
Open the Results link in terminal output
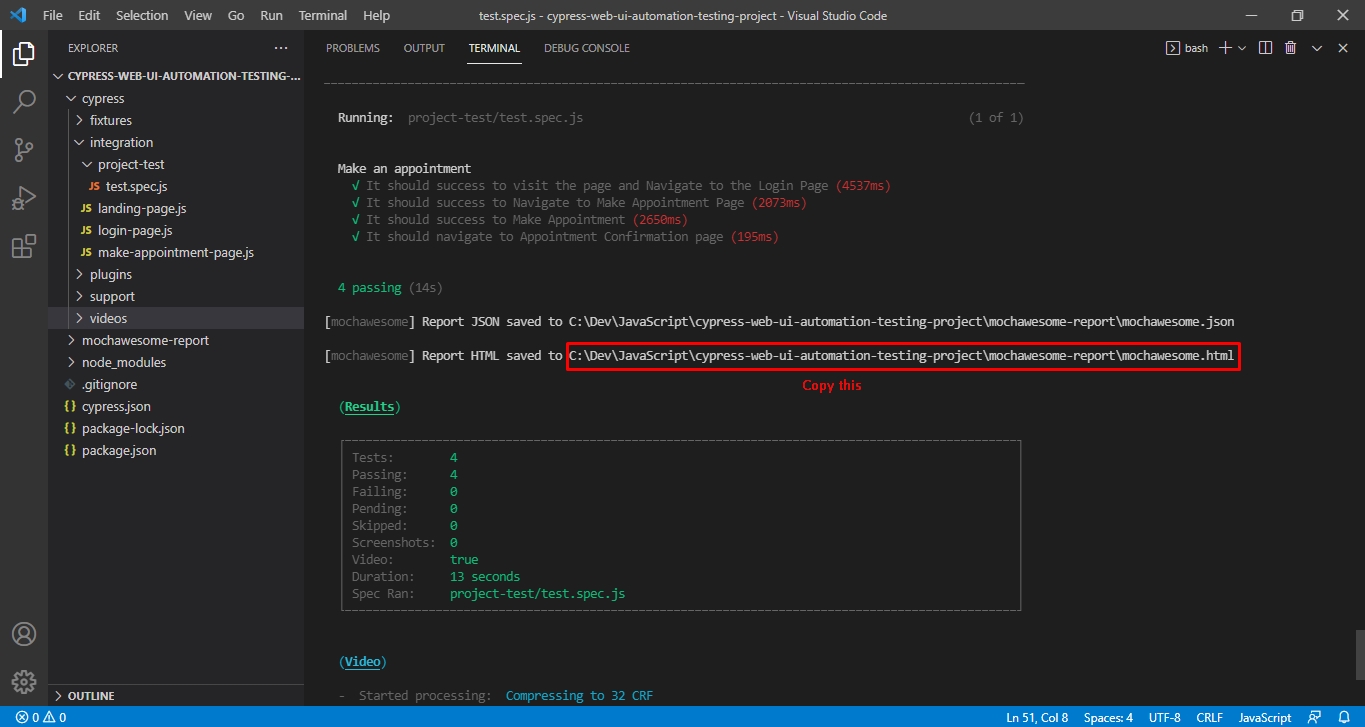(x=369, y=406)
